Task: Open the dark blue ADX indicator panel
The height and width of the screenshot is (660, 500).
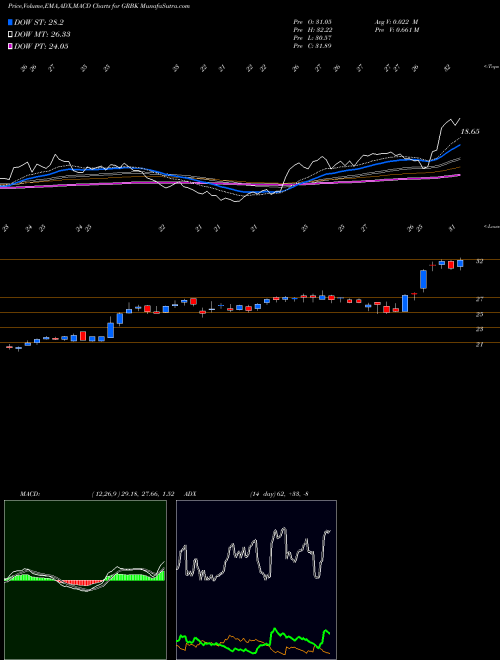Action: 256,580
